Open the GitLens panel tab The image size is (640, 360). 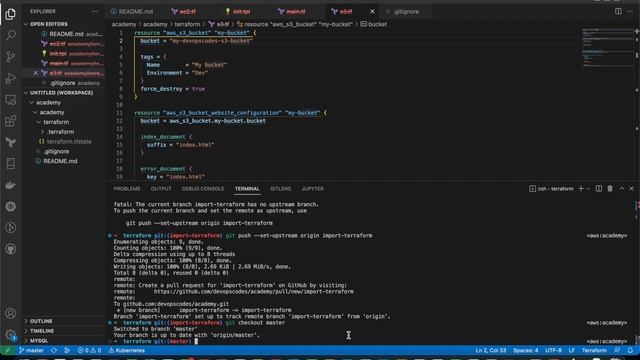click(x=280, y=189)
